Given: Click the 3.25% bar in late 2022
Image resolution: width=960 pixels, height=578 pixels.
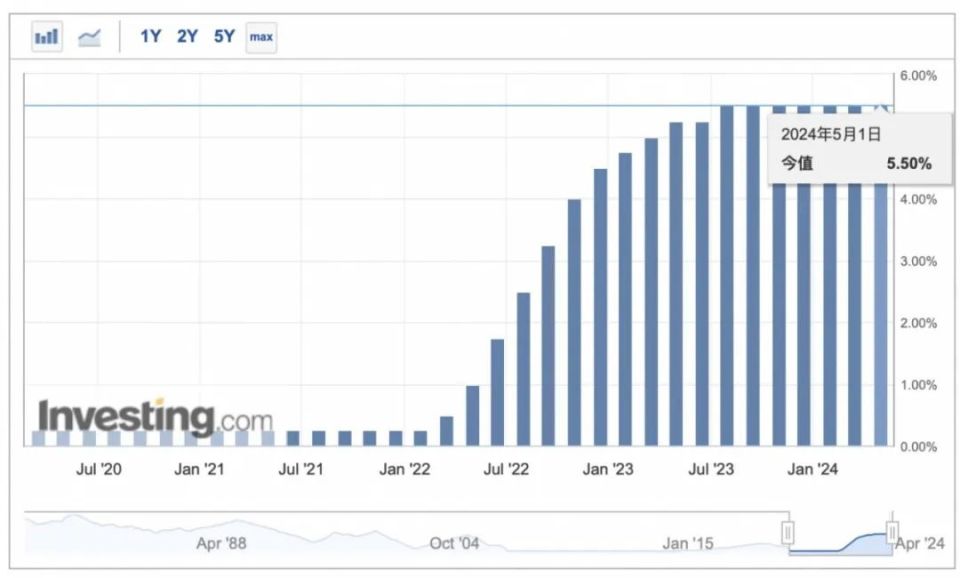Looking at the screenshot, I should click(549, 346).
